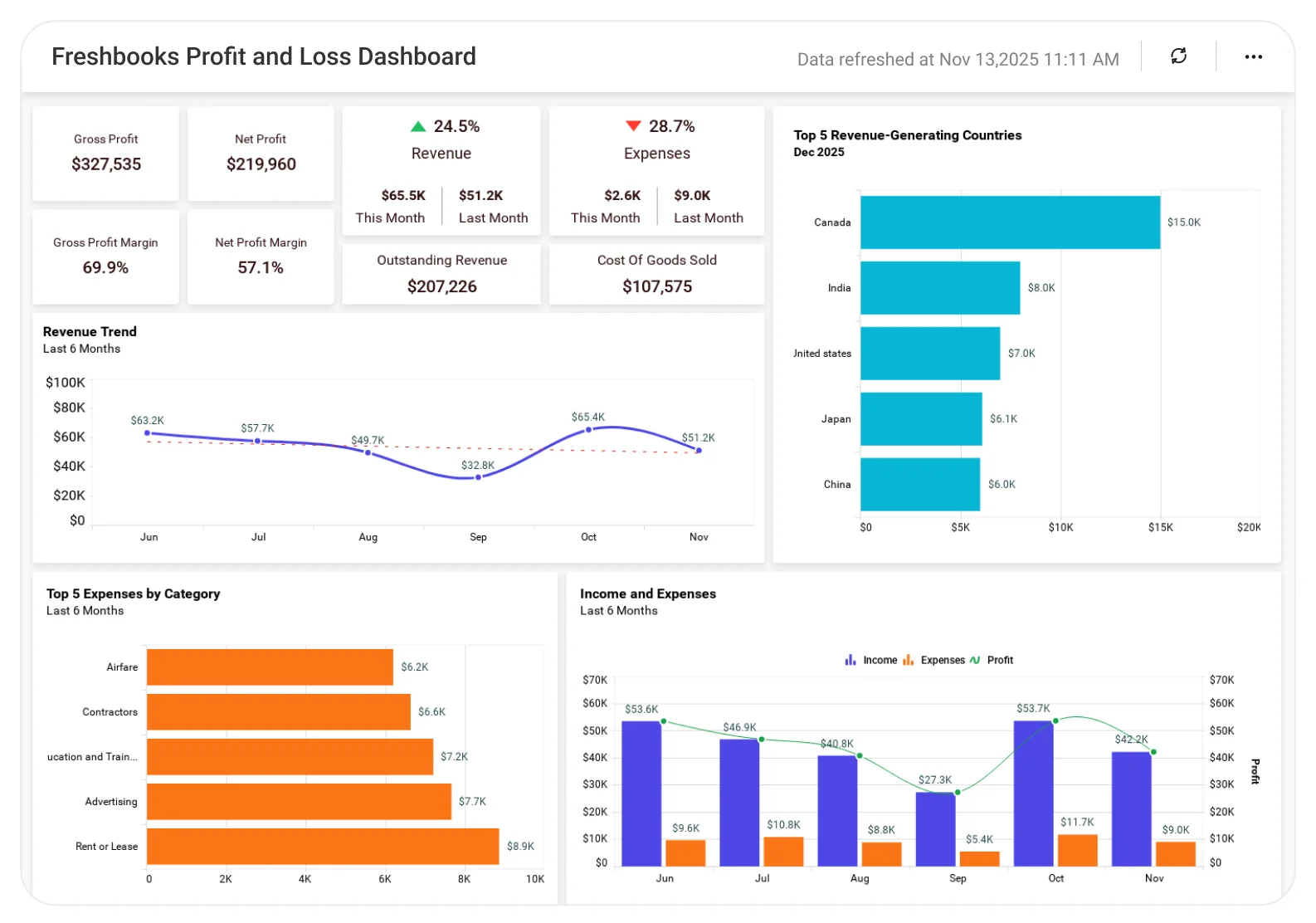1316x923 pixels.
Task: Select the Net Profit Margin 57.1% card
Action: tap(261, 256)
